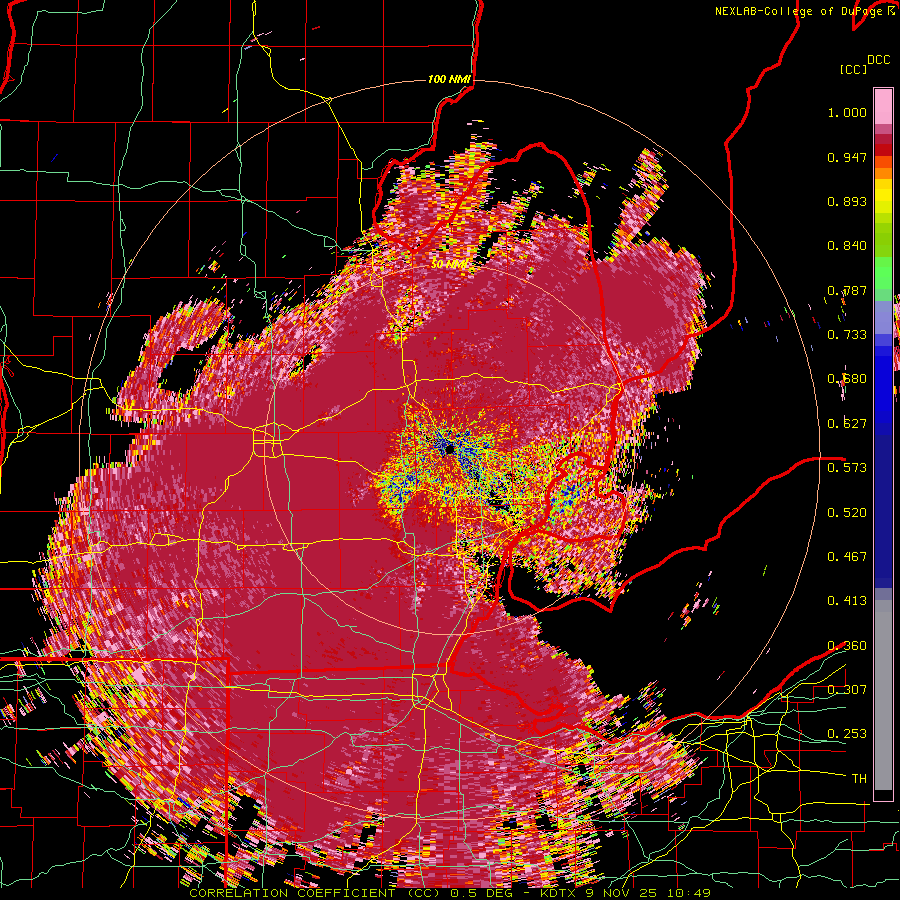Pick the gray segment of the color bar
This screenshot has height=900, width=900.
pyautogui.click(x=883, y=695)
